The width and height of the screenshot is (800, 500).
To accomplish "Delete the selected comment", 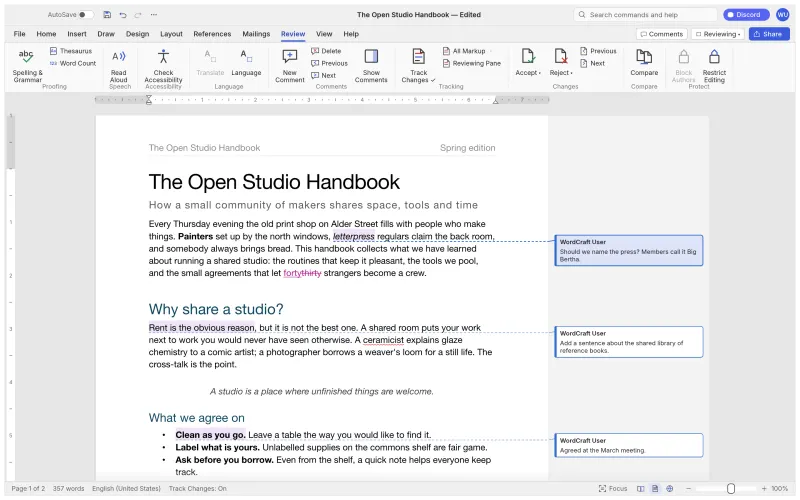I will pyautogui.click(x=326, y=51).
